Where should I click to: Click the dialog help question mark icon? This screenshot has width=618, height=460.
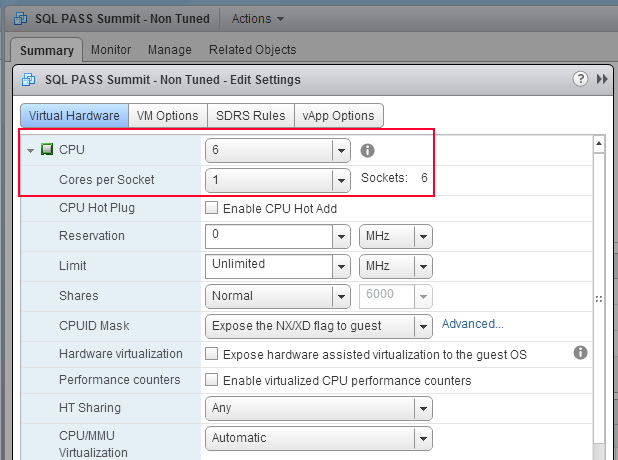point(580,79)
